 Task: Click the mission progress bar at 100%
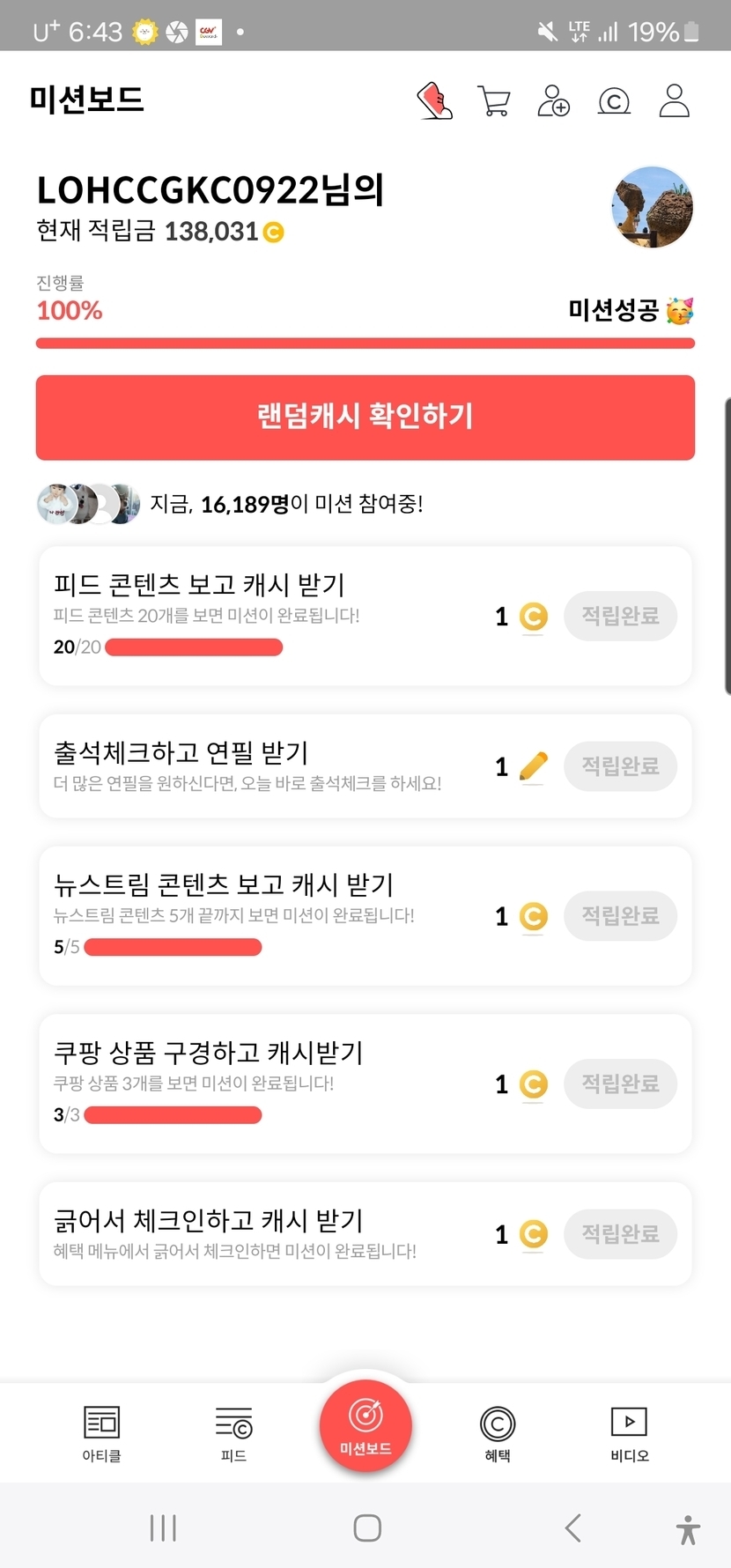[365, 344]
